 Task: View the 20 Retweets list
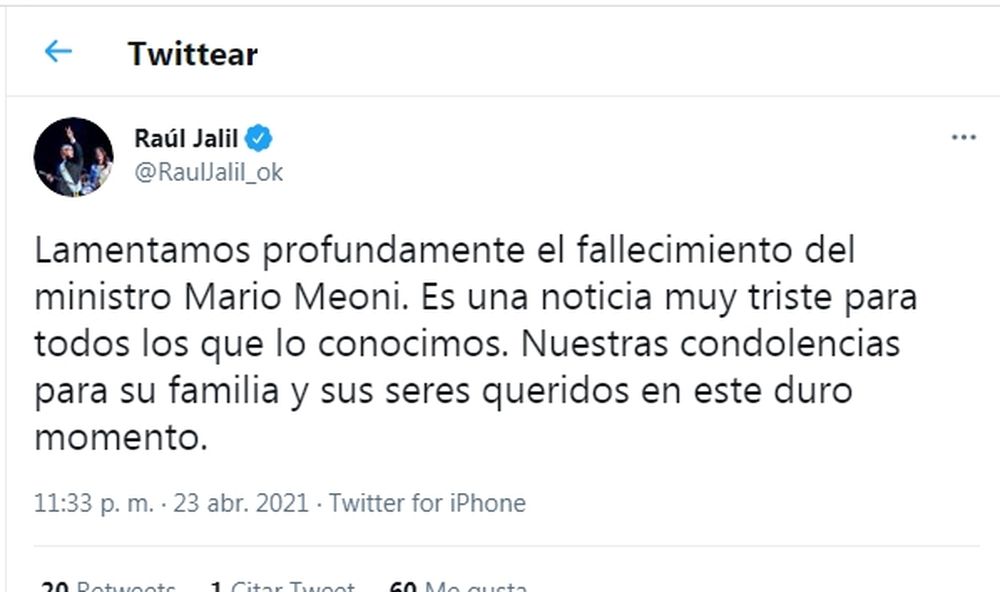(x=108, y=586)
